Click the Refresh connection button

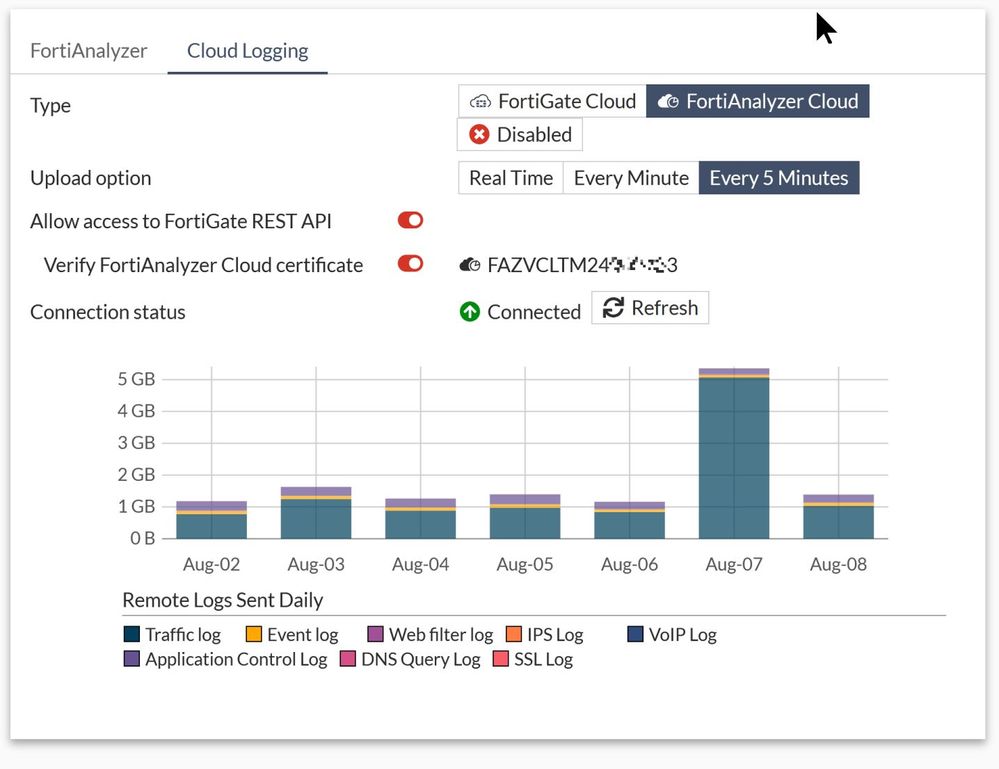coord(650,308)
